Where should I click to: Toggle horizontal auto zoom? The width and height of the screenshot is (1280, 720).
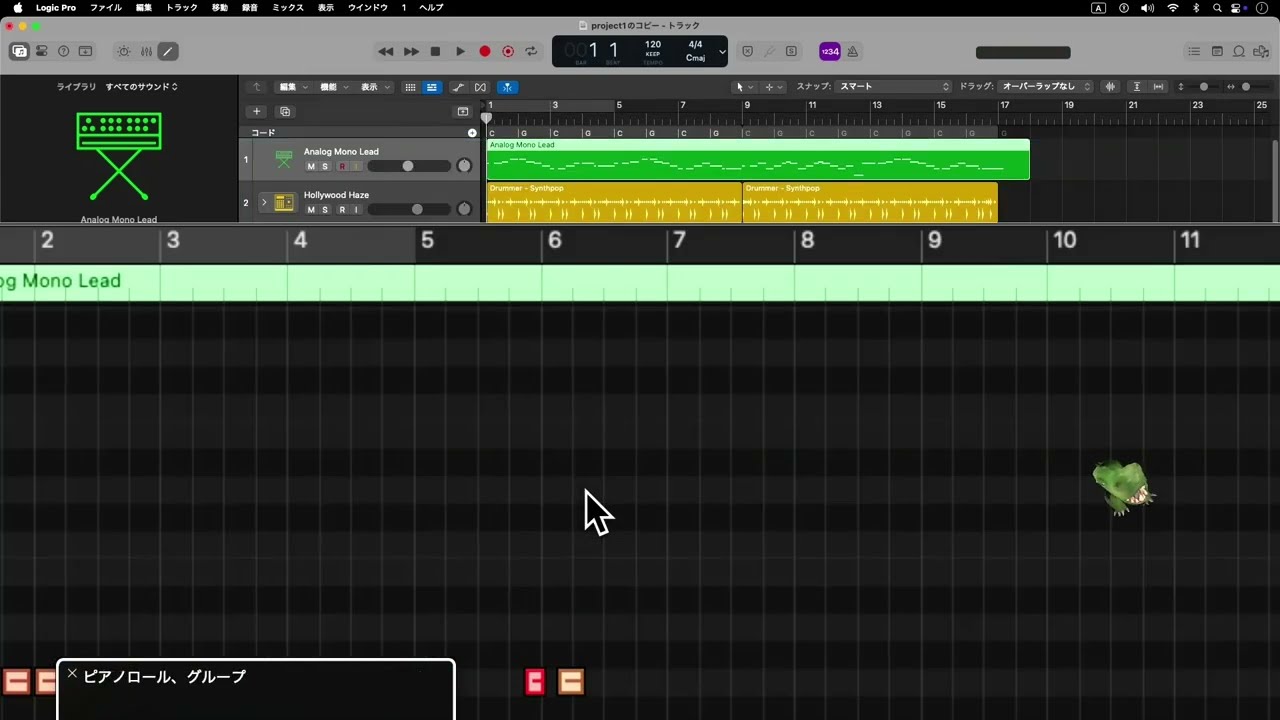[x=1158, y=87]
